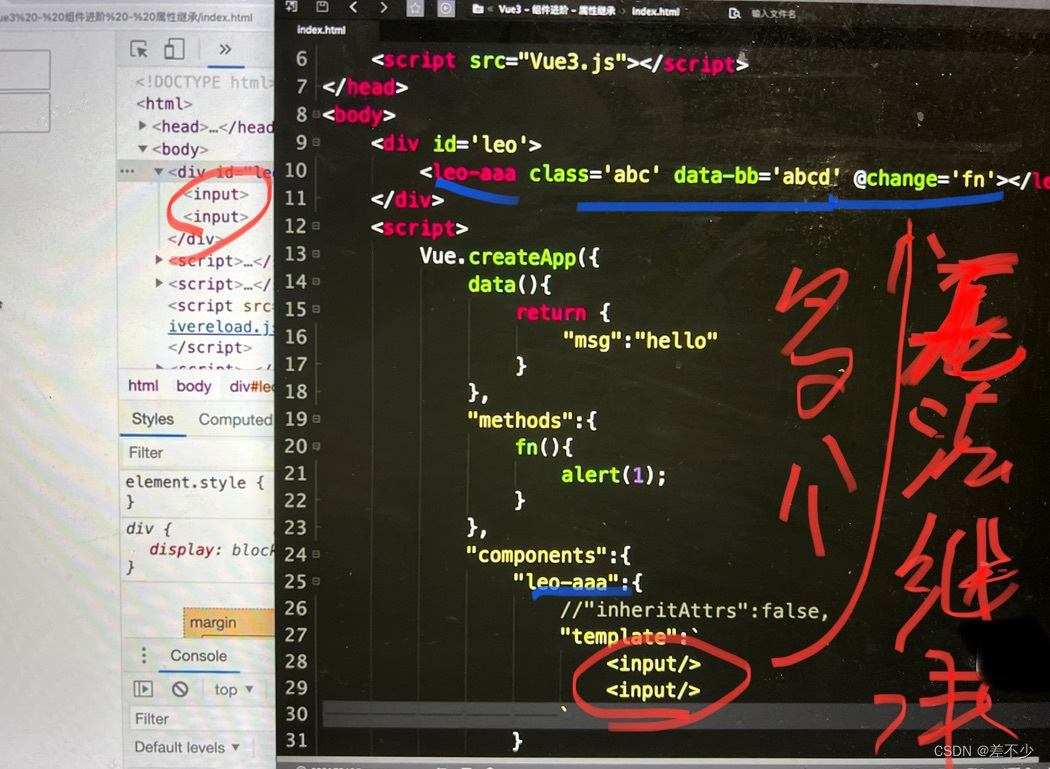Viewport: 1050px width, 769px height.
Task: Toggle code folding on editor line 19
Action: pyautogui.click(x=317, y=419)
